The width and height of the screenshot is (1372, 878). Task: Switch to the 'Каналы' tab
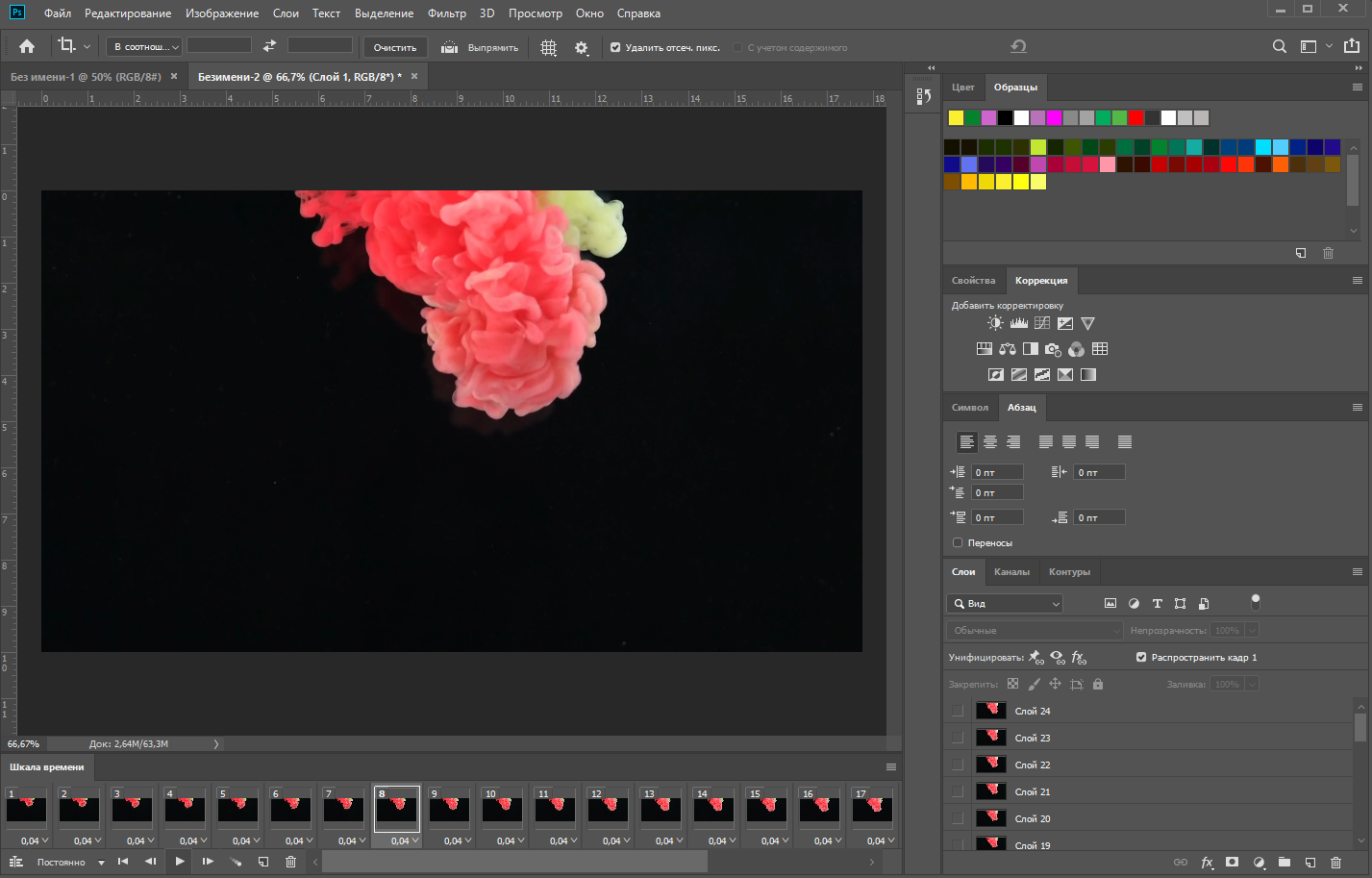[x=1011, y=571]
